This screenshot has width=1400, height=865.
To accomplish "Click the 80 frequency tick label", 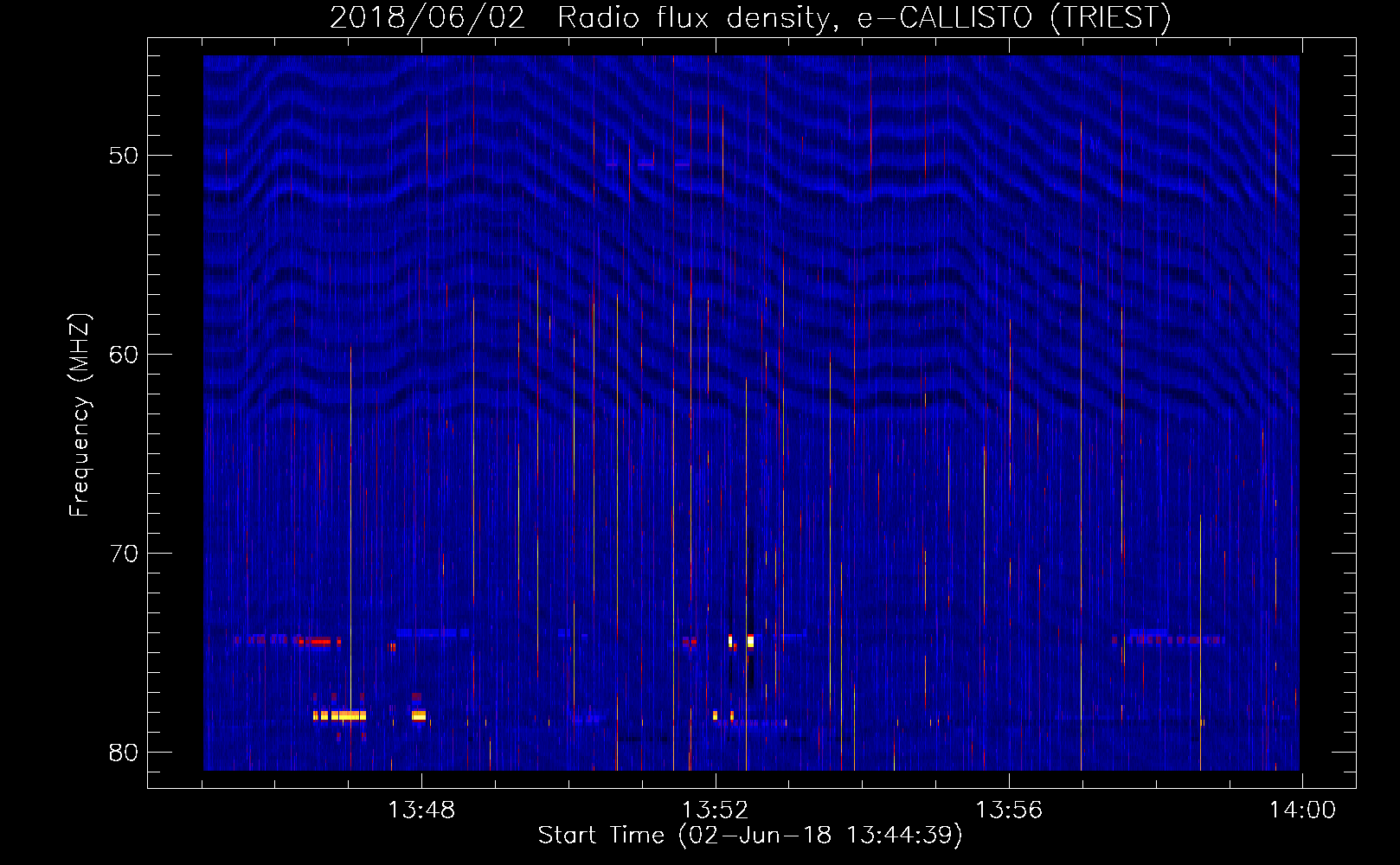I will (124, 753).
